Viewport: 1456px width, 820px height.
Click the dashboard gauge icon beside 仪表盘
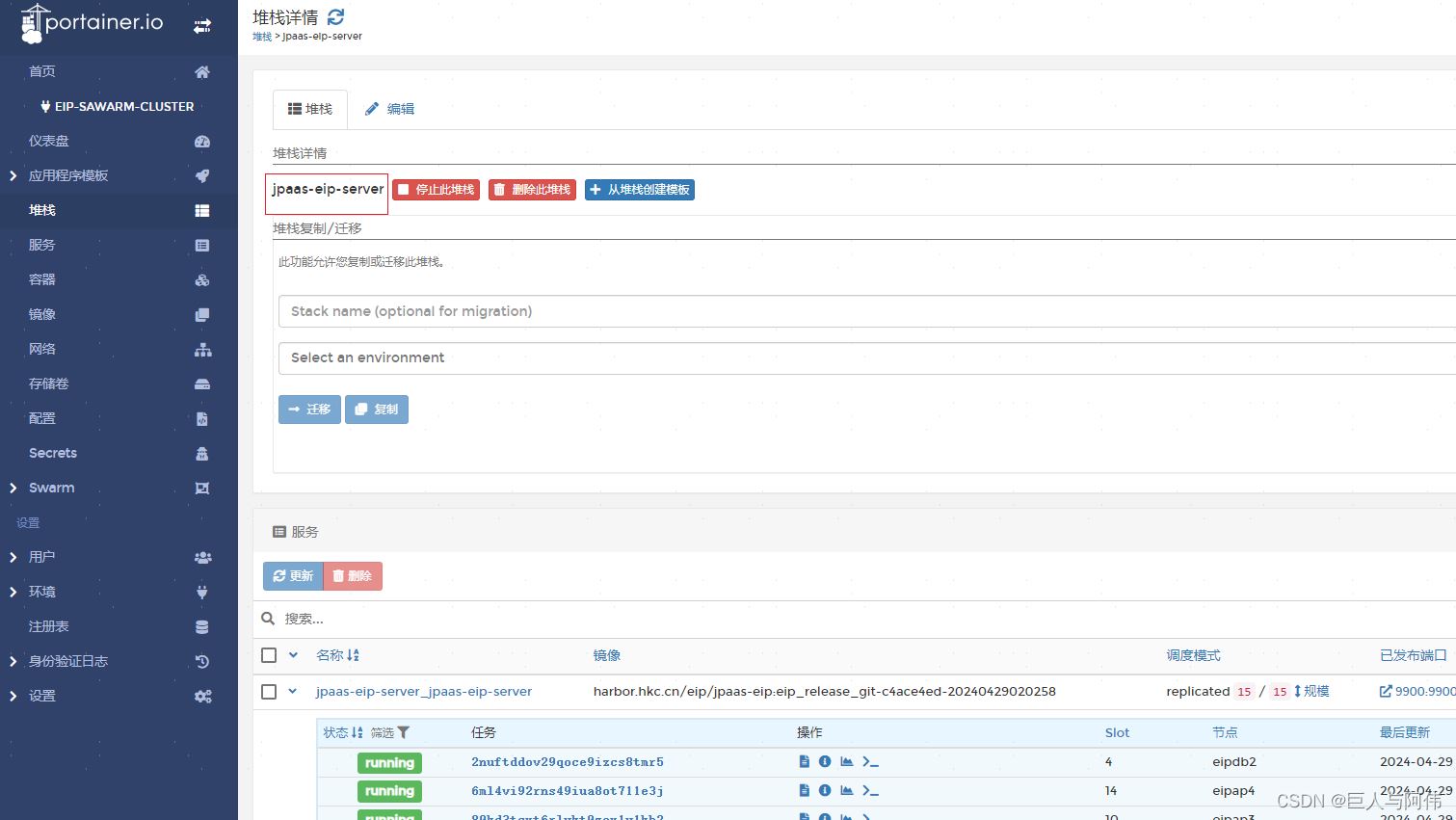pos(202,142)
